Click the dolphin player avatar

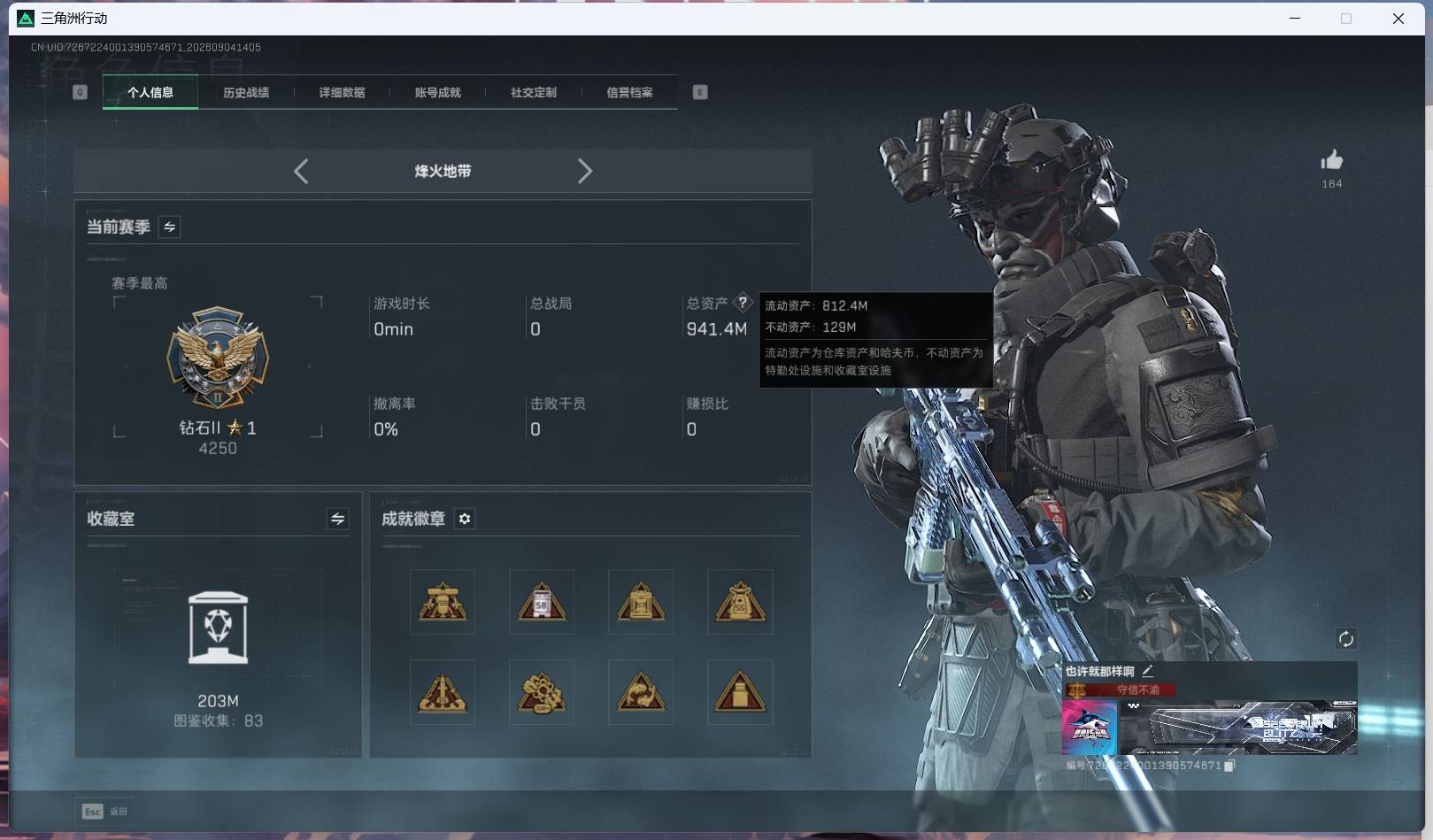[1090, 728]
